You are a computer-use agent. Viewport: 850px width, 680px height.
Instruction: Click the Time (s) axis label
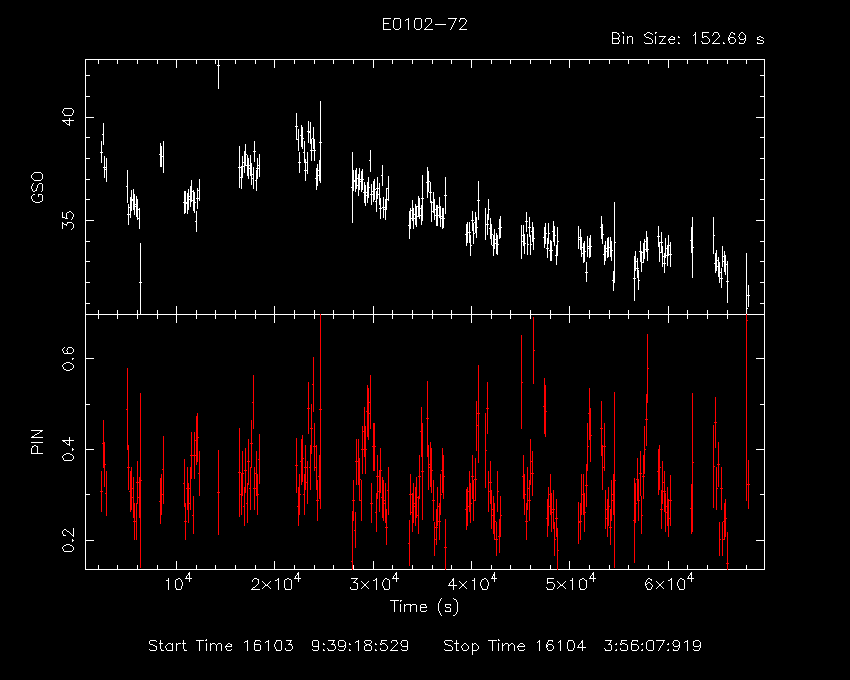coord(424,606)
